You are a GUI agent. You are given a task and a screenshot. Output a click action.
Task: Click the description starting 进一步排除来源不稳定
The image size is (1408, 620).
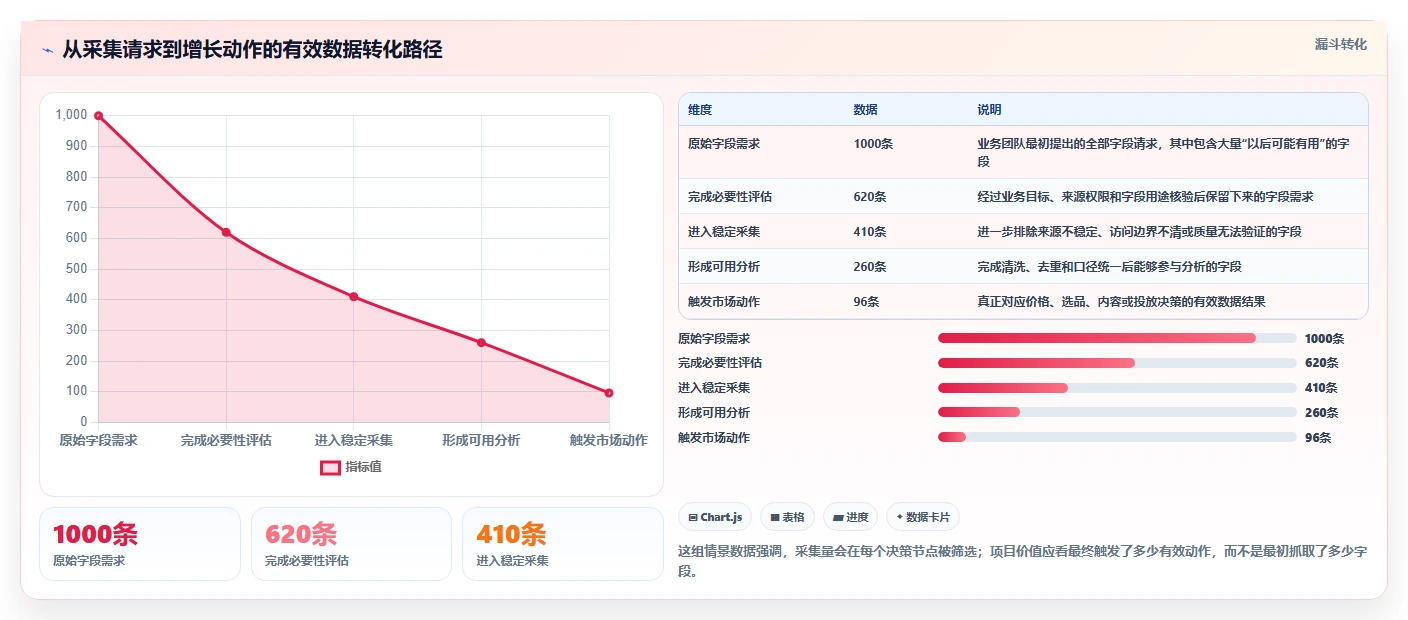click(x=1139, y=232)
